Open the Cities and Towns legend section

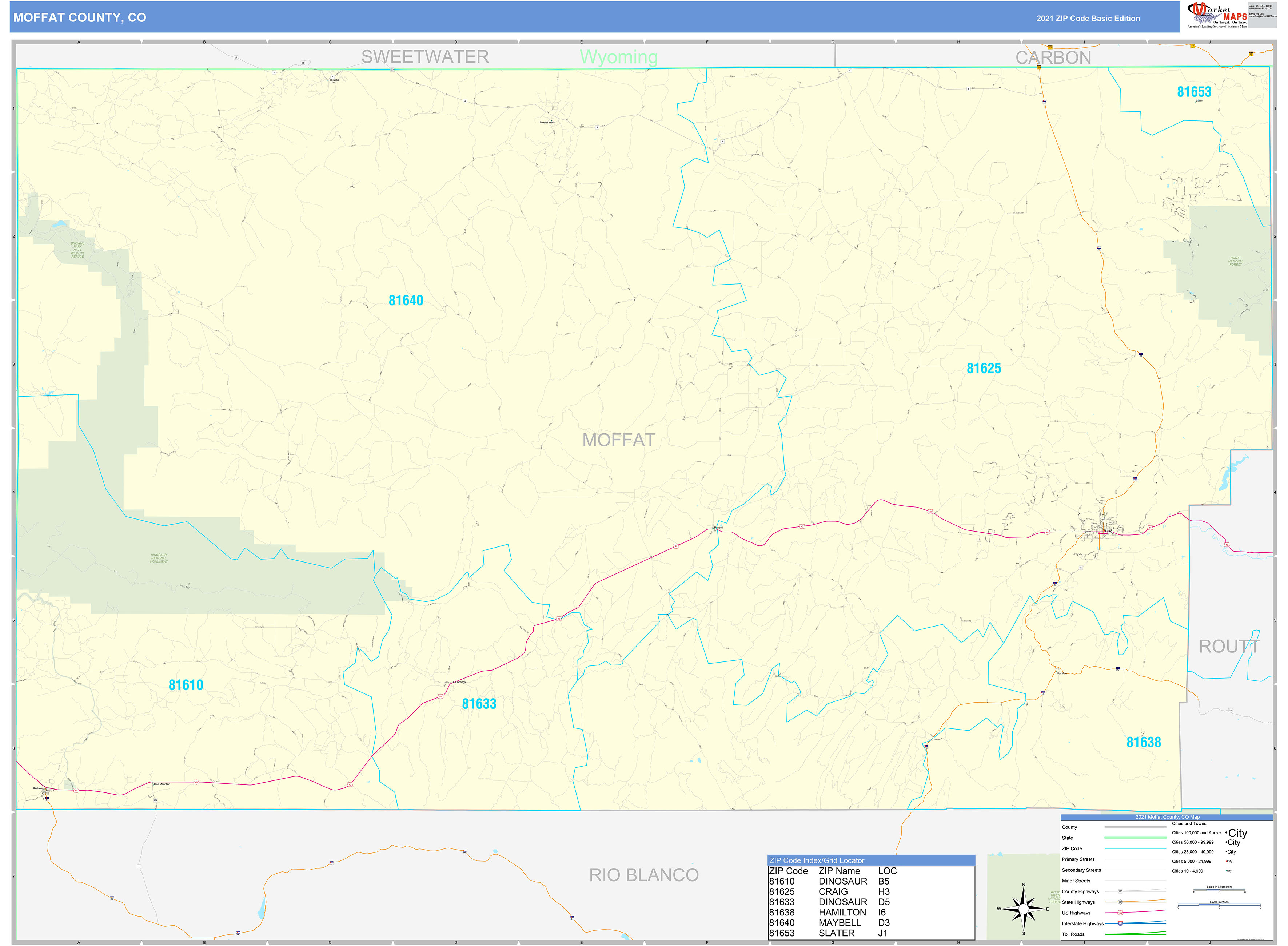(1189, 823)
